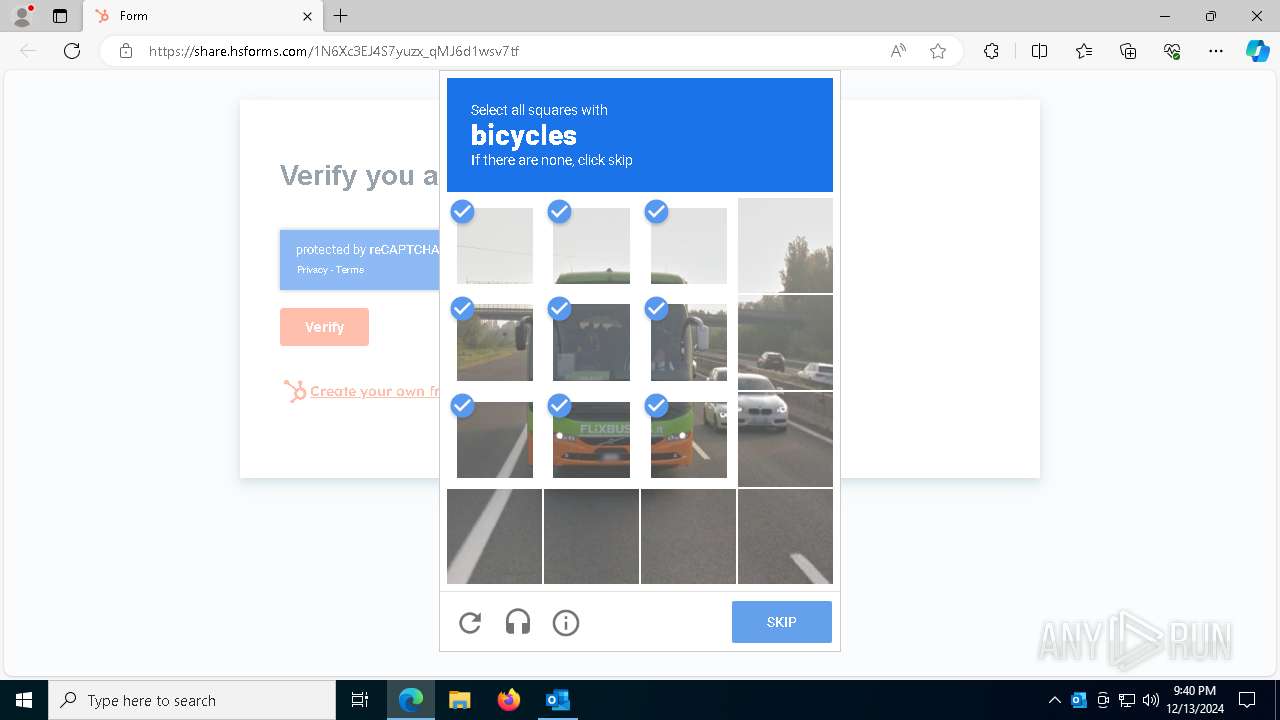Add this page to favorites
The image size is (1280, 720).
click(938, 51)
